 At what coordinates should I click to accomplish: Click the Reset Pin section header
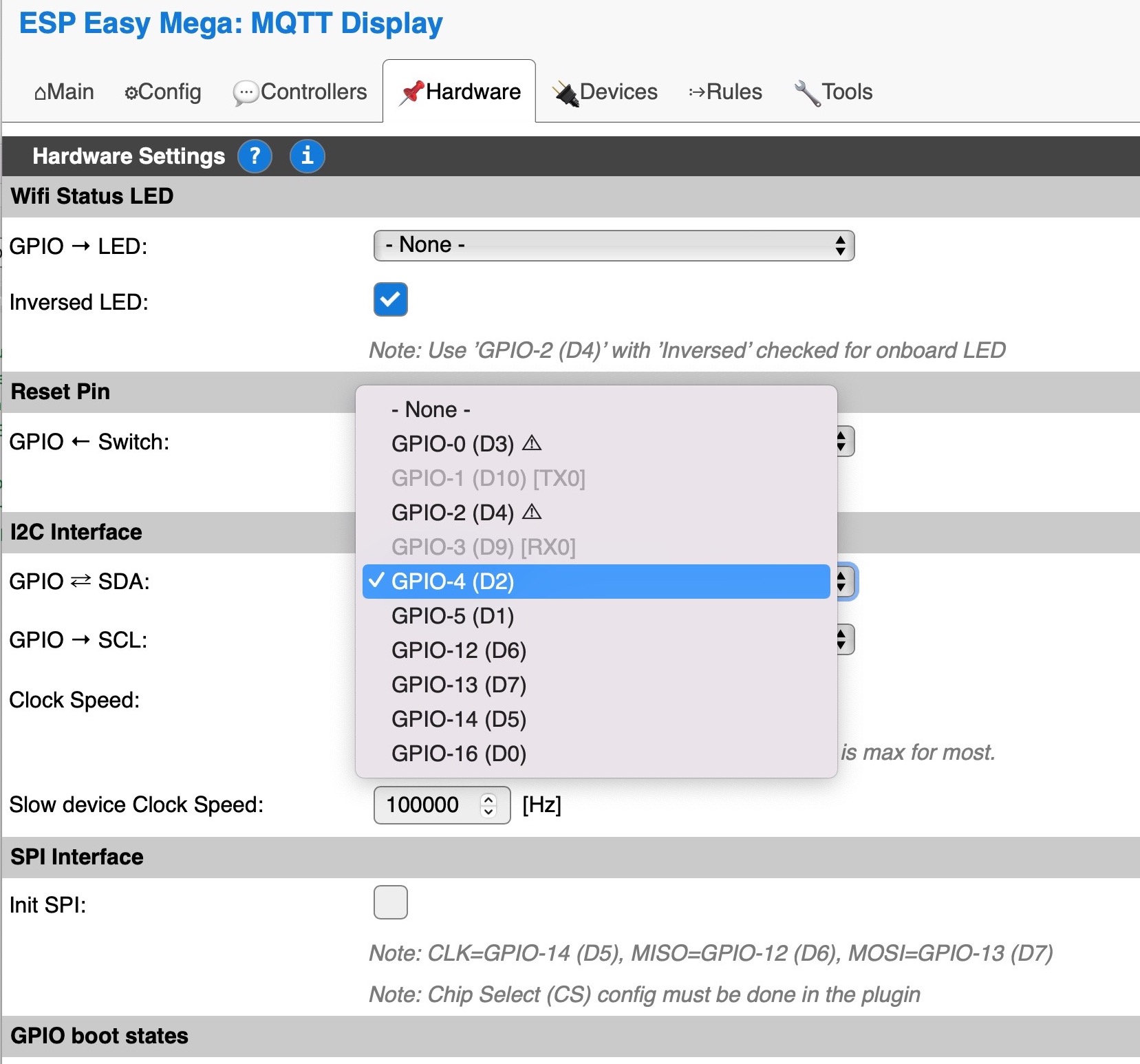[179, 392]
